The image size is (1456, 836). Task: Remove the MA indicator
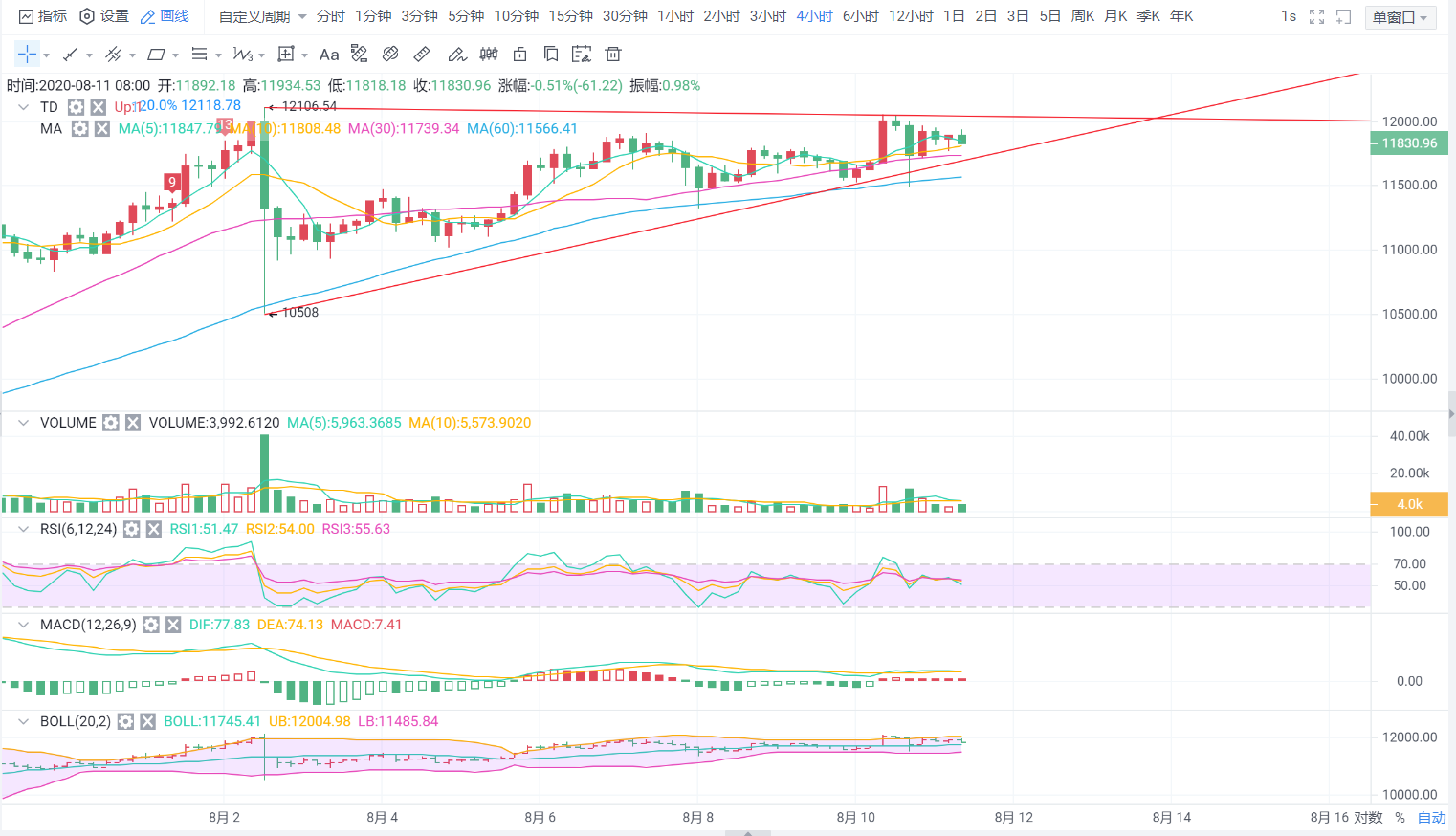pyautogui.click(x=102, y=128)
